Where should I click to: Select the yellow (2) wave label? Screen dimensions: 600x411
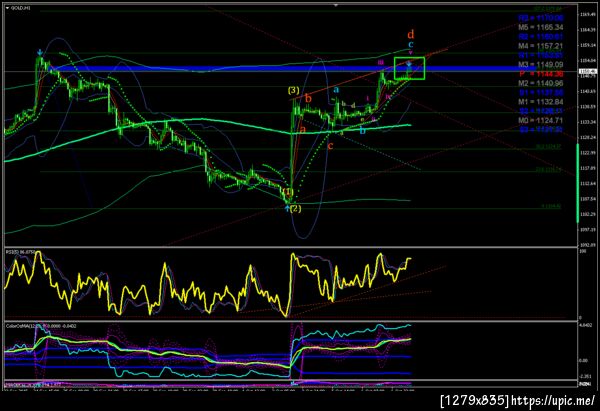[295, 209]
